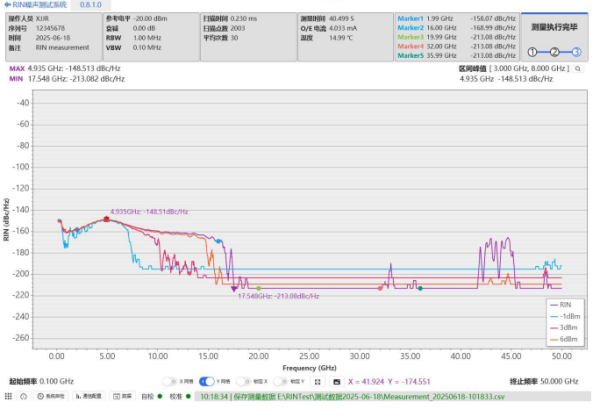
Task: Click the RIN app icon in title bar
Action: [x=6, y=5]
